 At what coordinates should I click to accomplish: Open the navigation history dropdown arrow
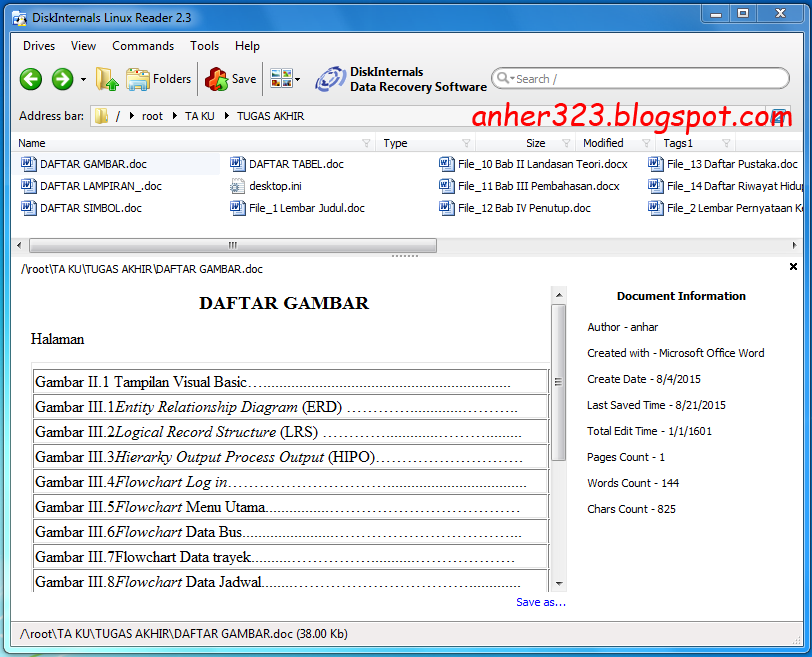pos(83,80)
